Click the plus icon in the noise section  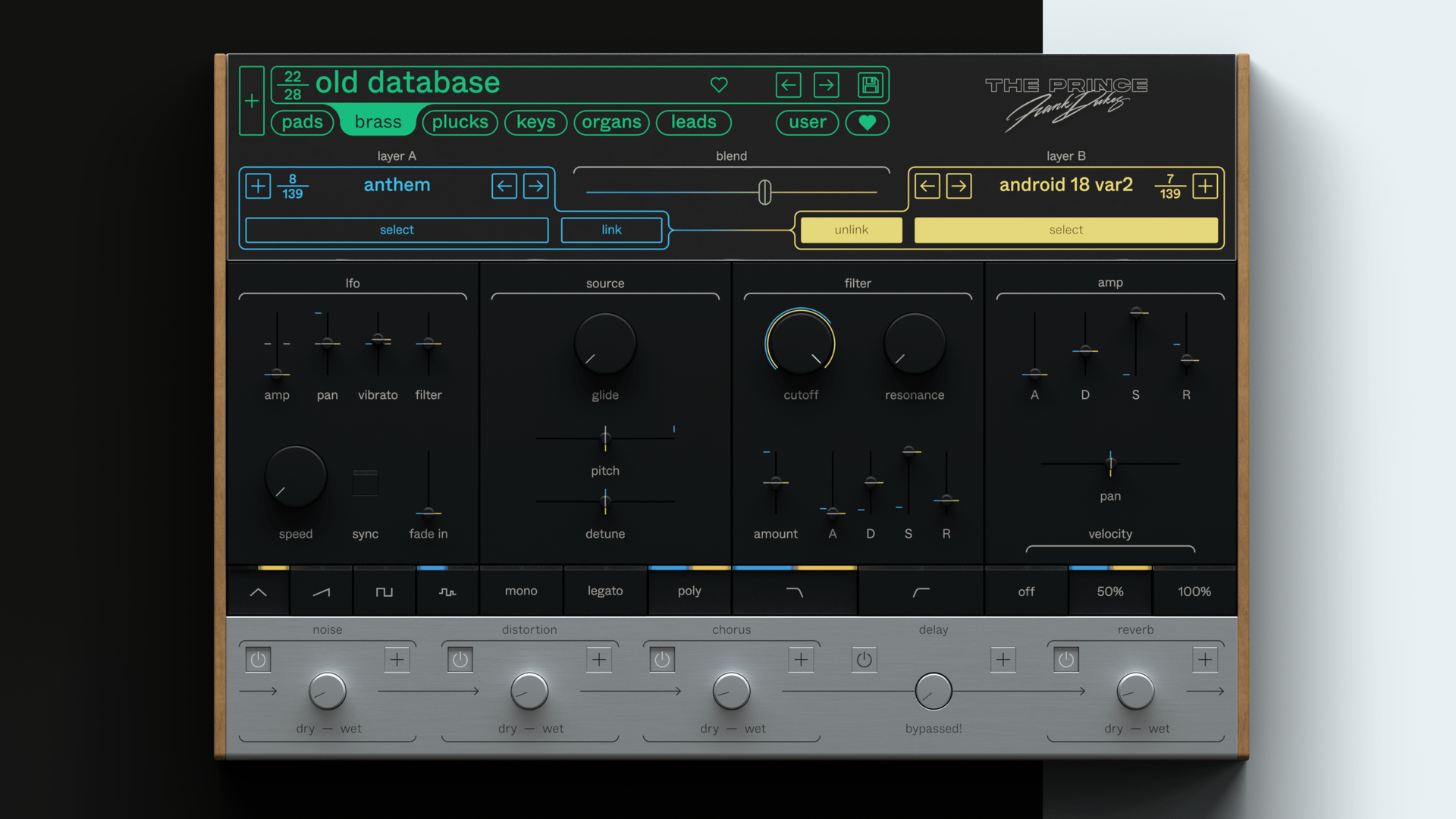coord(397,660)
